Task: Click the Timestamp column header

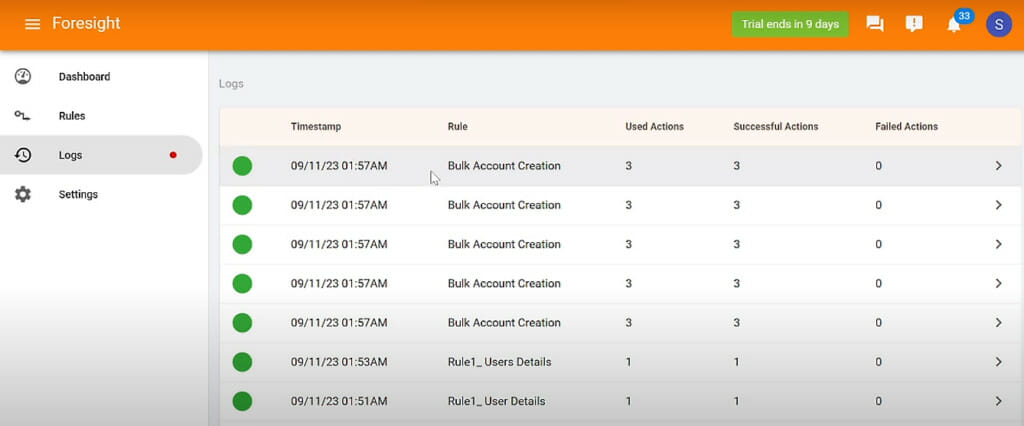Action: (316, 127)
